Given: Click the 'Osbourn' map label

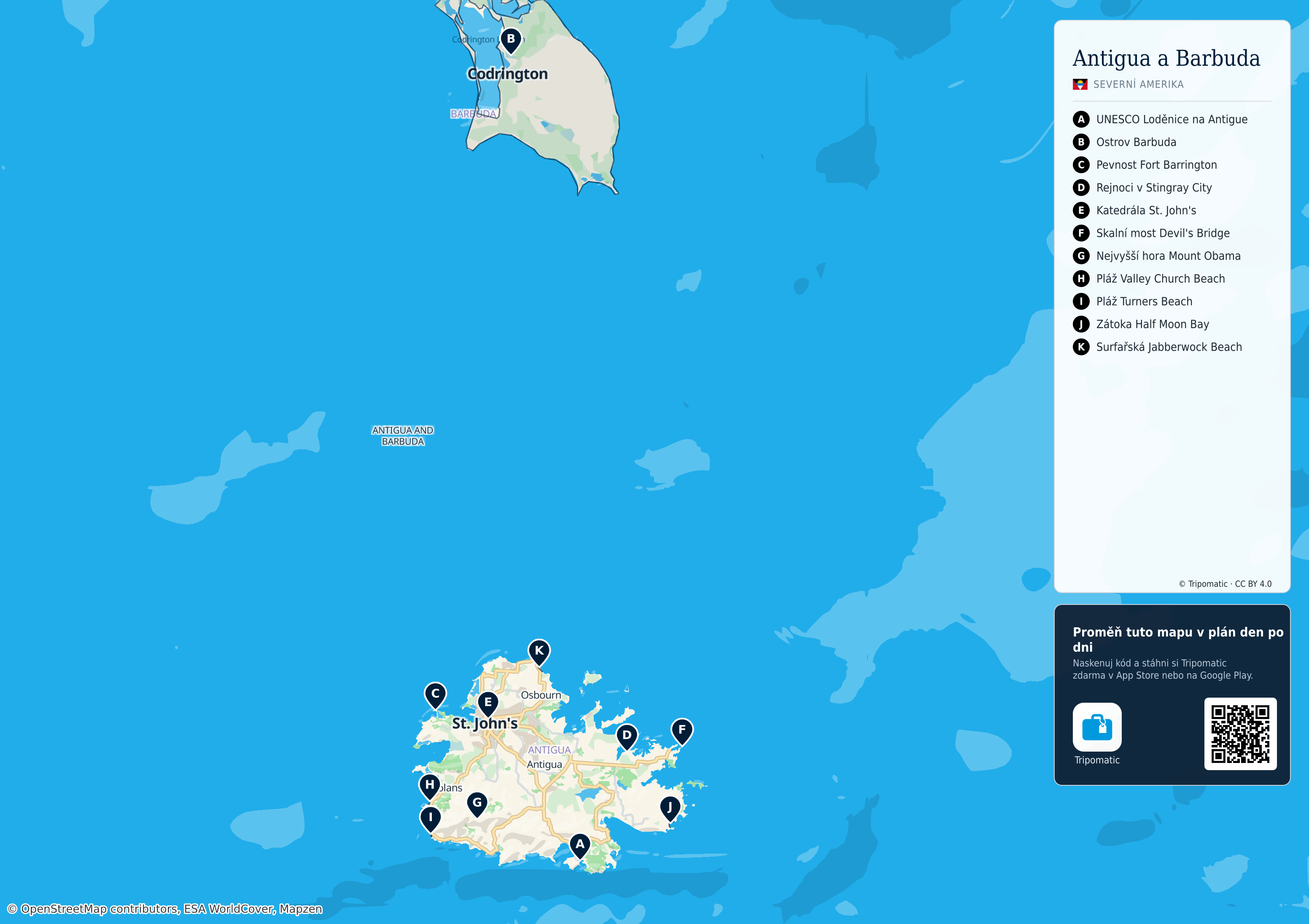Looking at the screenshot, I should (541, 695).
